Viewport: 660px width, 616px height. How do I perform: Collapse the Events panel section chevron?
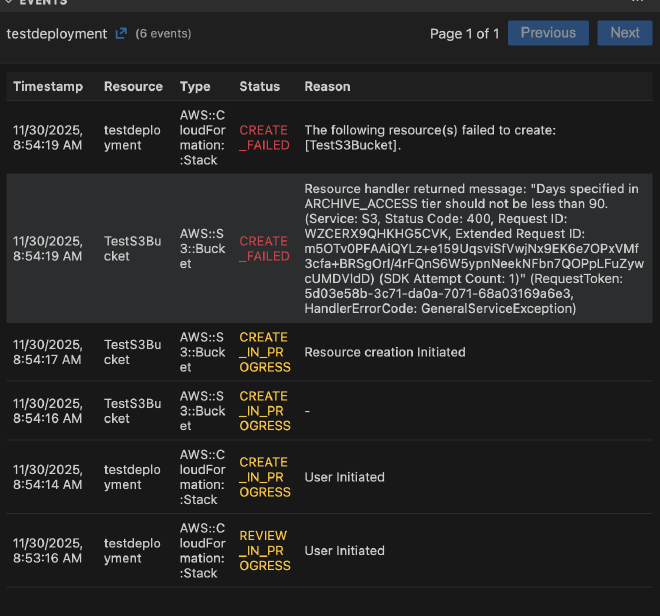point(8,3)
